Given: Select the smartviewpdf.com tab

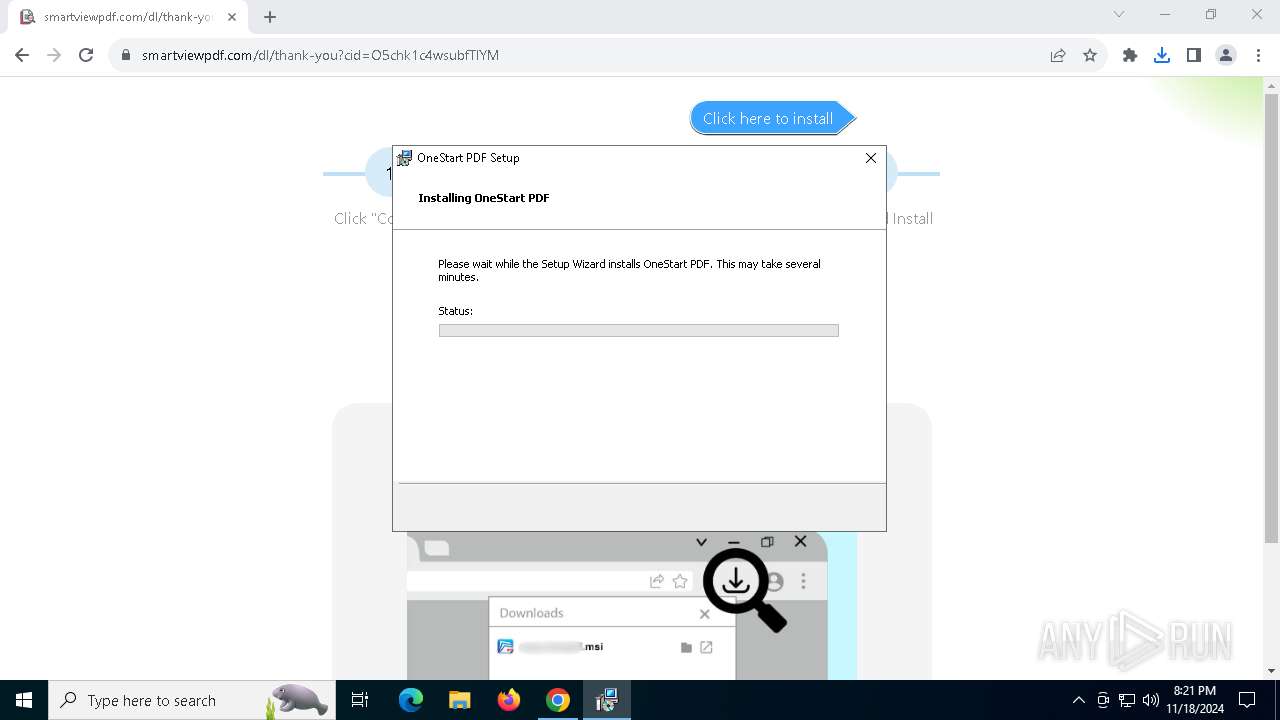Looking at the screenshot, I should click(128, 17).
